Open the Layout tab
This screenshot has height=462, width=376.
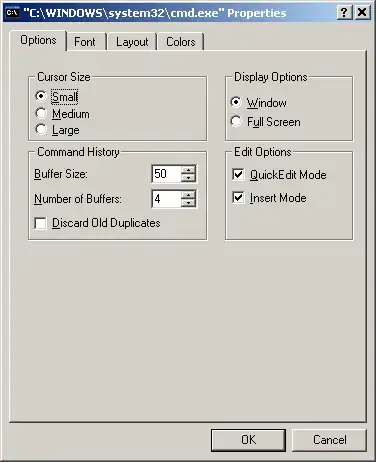point(132,42)
